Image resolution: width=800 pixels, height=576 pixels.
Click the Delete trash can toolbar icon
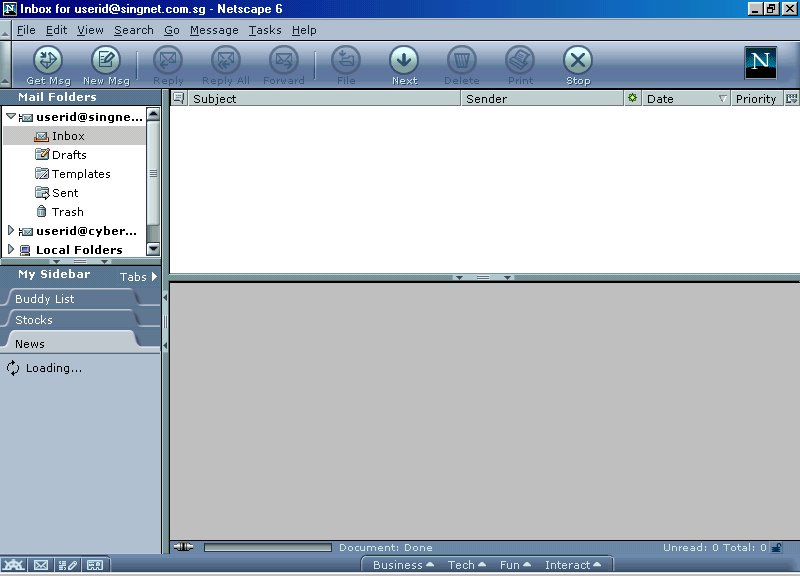coord(462,60)
